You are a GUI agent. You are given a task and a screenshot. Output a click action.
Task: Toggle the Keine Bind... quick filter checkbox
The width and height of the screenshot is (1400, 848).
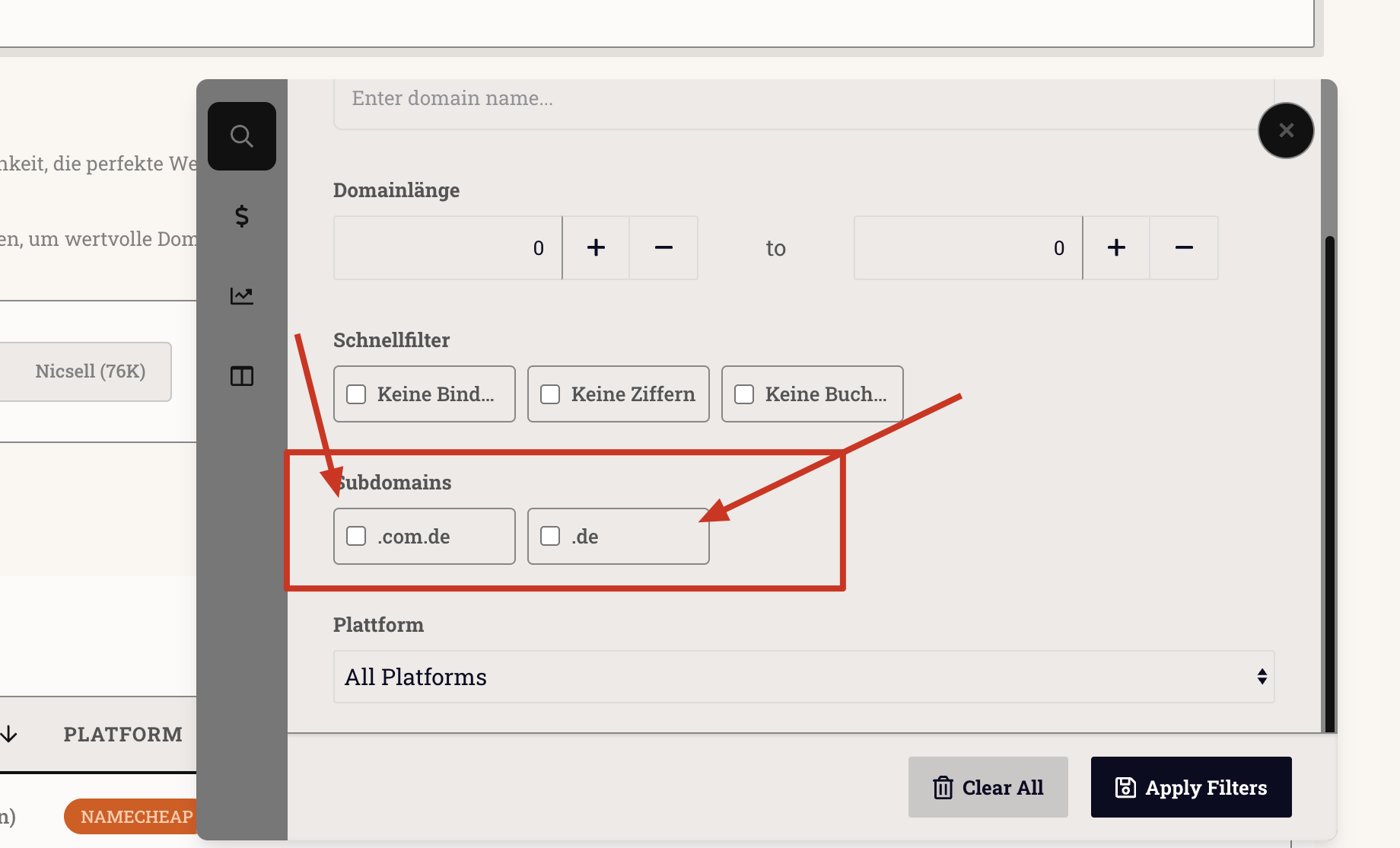[356, 394]
